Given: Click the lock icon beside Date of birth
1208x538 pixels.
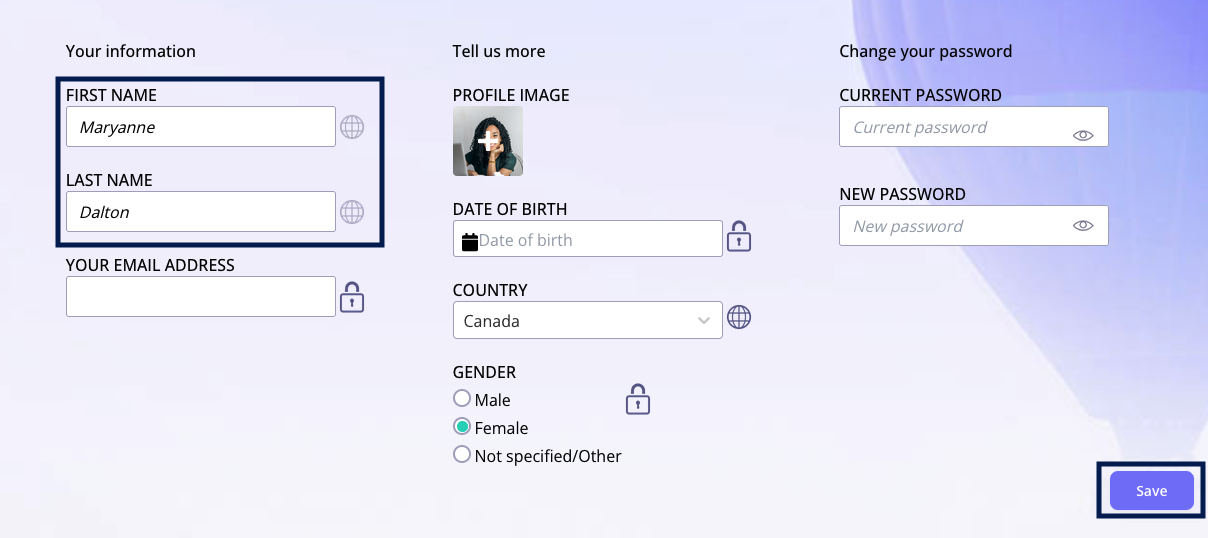Looking at the screenshot, I should [x=739, y=236].
